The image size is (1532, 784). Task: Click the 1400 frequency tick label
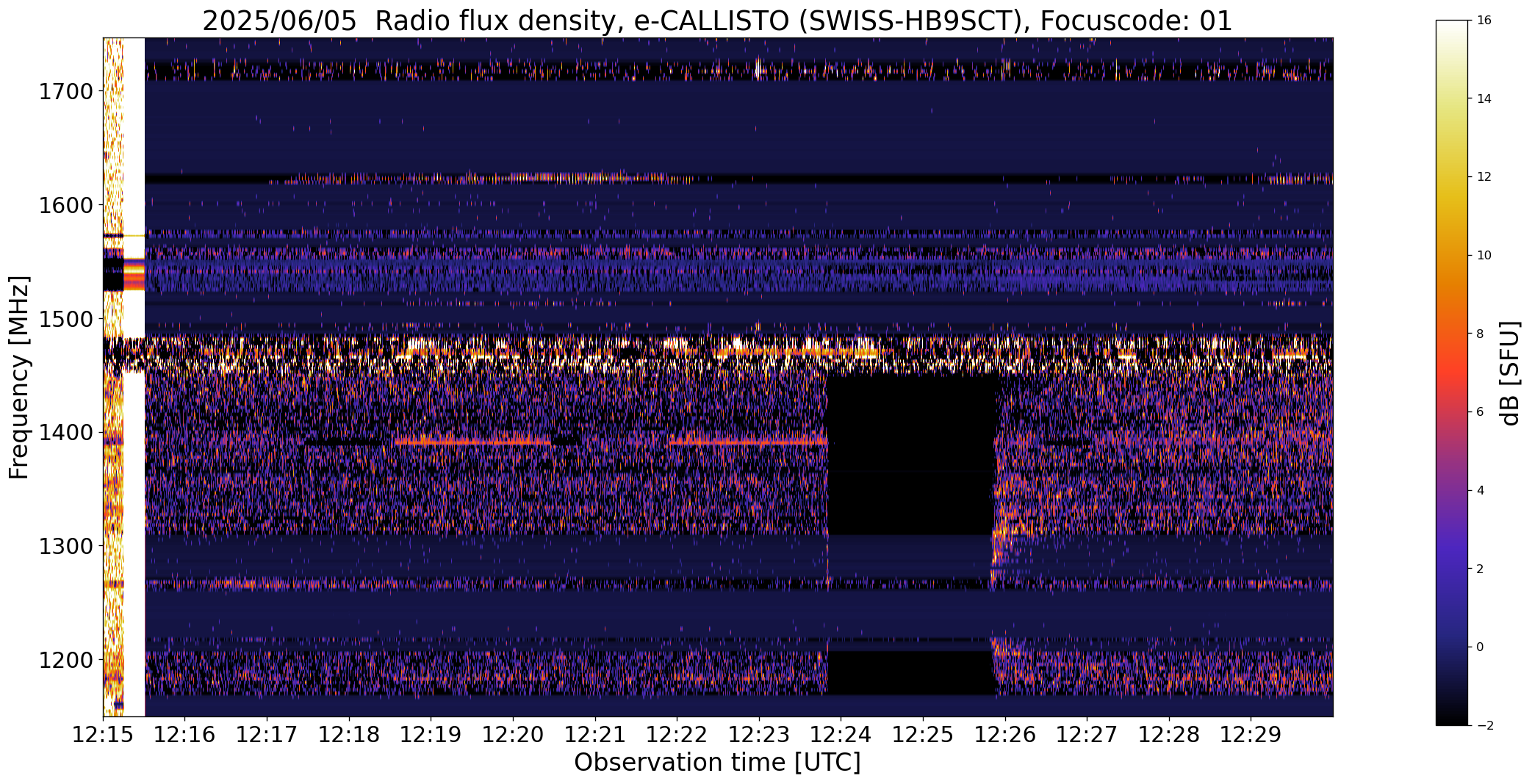click(65, 432)
